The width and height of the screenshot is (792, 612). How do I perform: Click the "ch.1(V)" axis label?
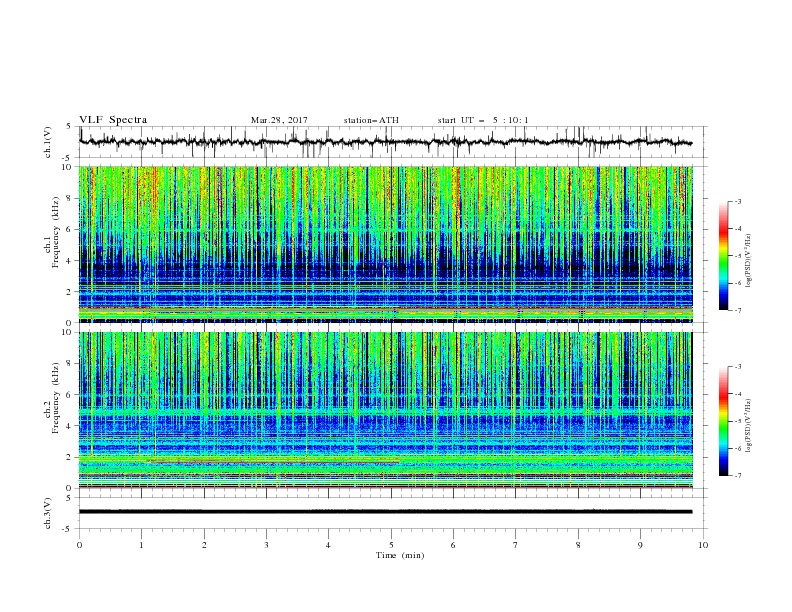pos(48,142)
